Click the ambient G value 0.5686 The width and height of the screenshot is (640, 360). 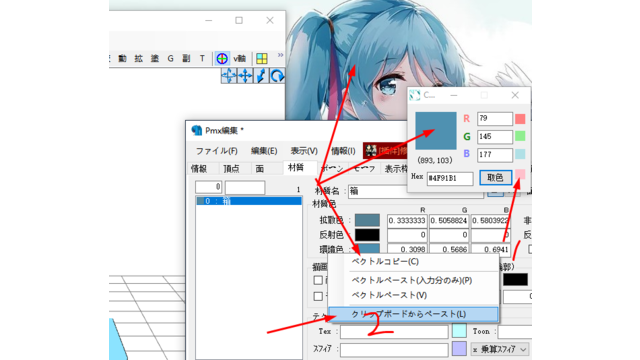tap(449, 249)
